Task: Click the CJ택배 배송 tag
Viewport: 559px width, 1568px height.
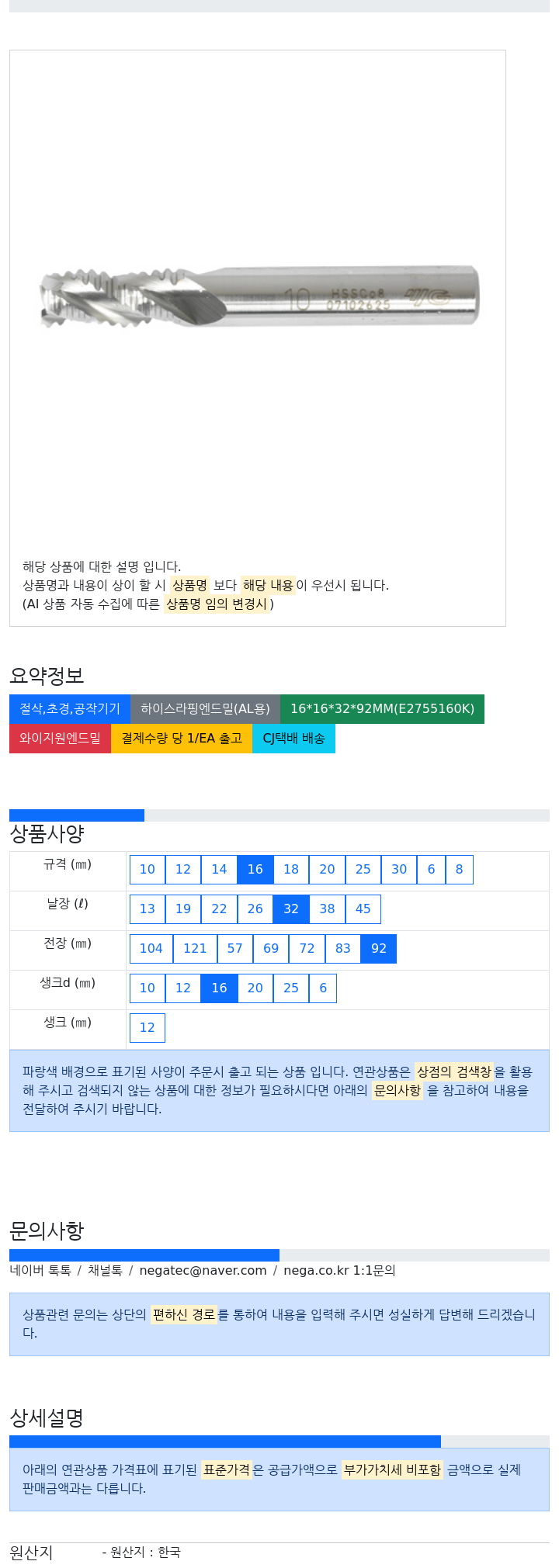Action: (x=293, y=739)
